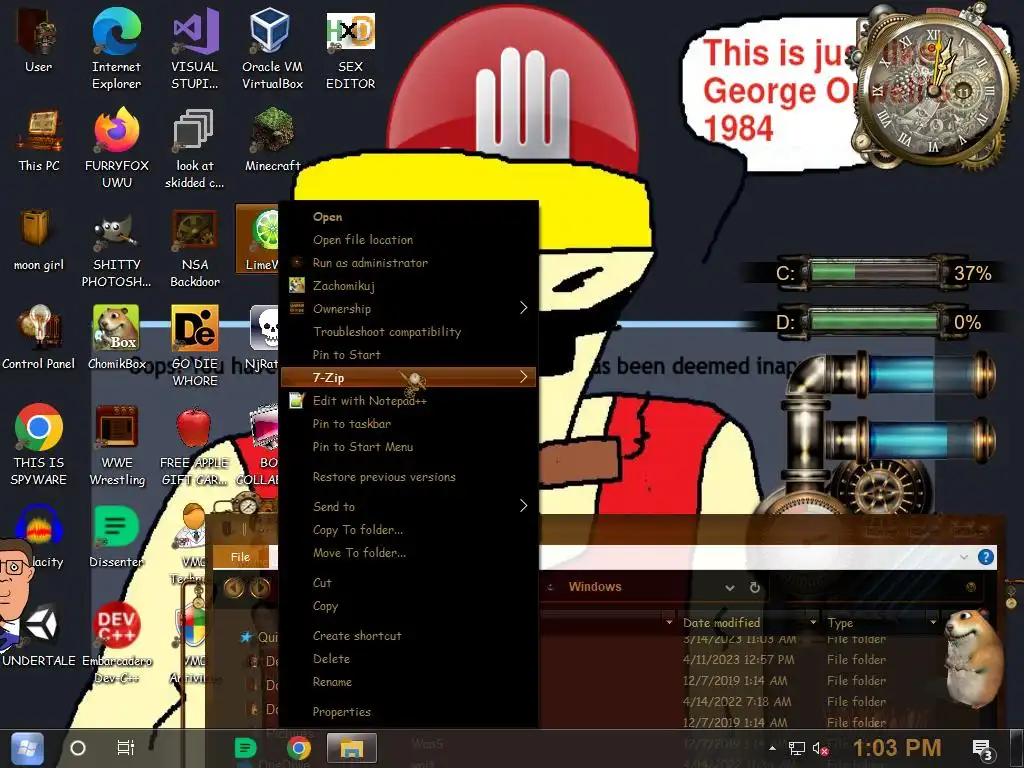Screen dimensions: 1024x768
Task: Open the This PC icon
Action: click(39, 140)
